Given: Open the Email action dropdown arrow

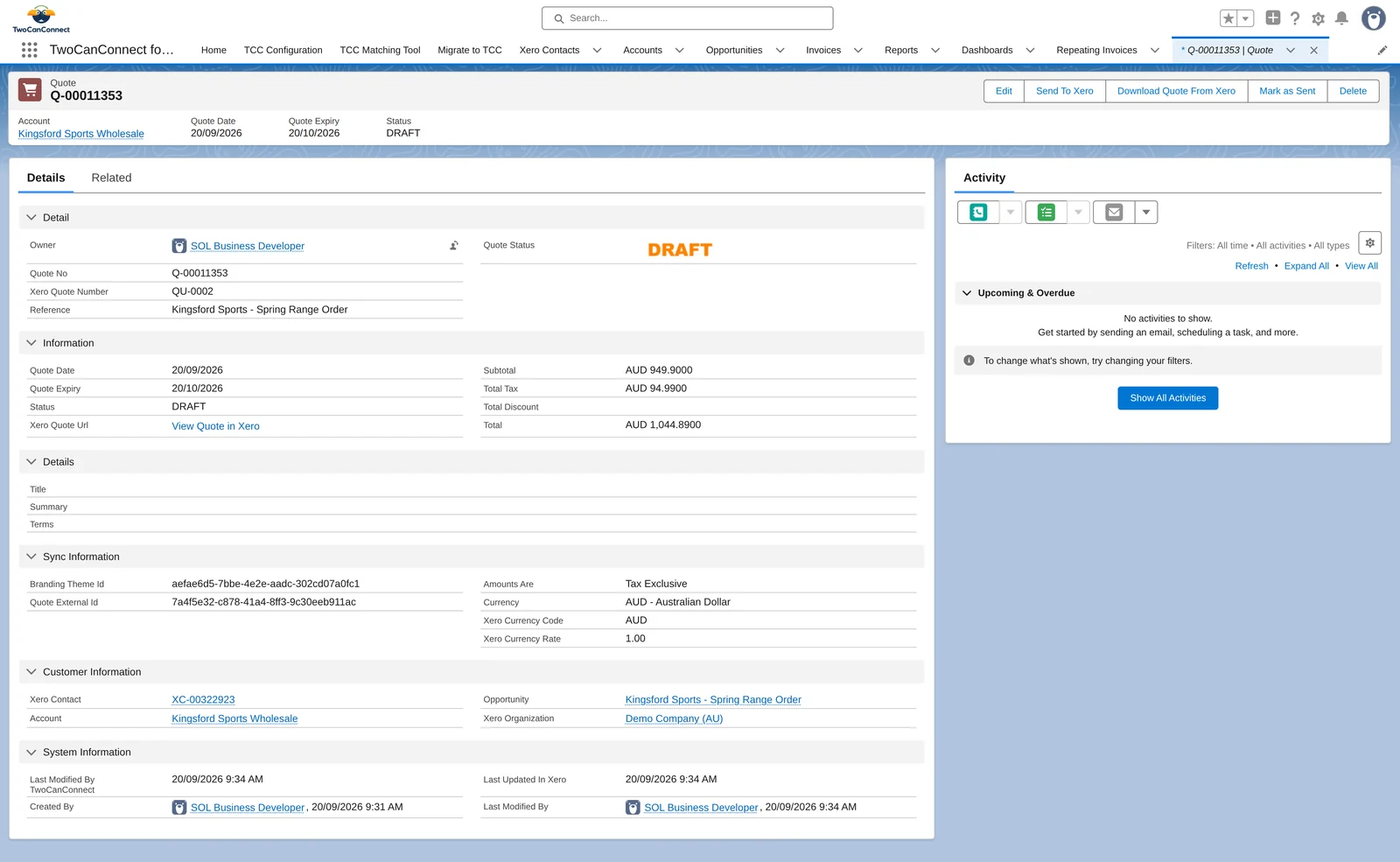Looking at the screenshot, I should [1146, 212].
